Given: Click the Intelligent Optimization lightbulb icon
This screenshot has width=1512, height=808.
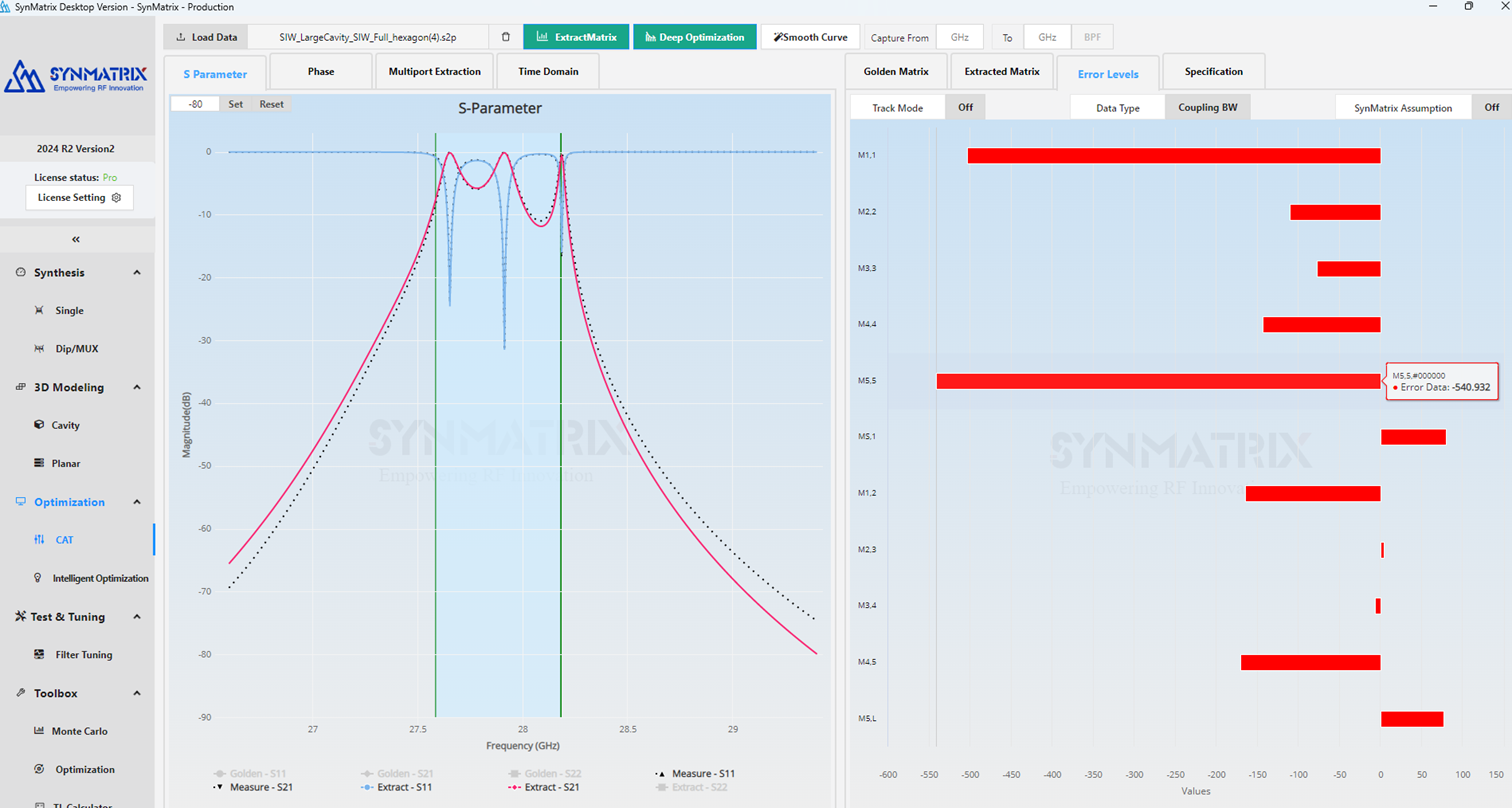Looking at the screenshot, I should pos(39,578).
